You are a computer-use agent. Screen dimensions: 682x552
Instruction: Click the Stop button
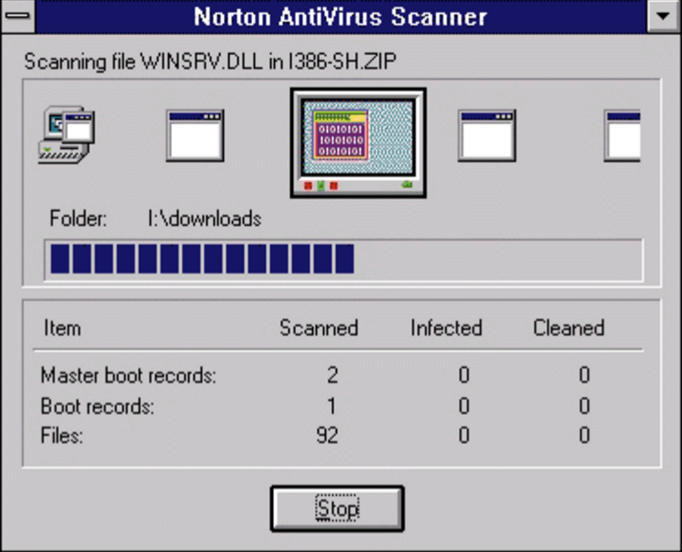tap(337, 509)
